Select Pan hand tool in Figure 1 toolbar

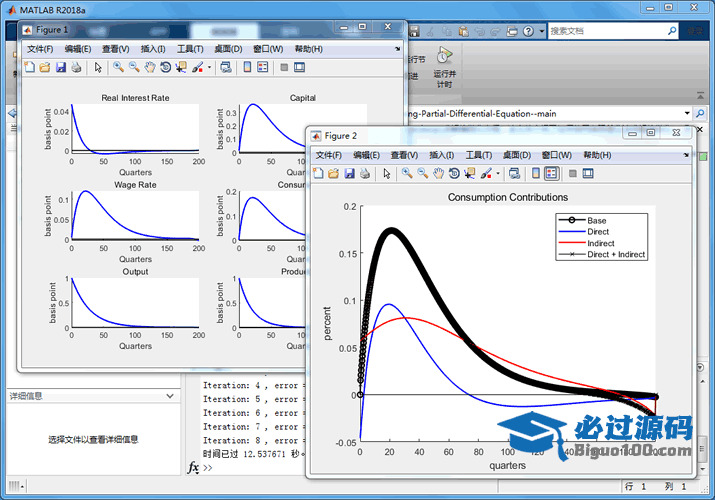coord(150,67)
